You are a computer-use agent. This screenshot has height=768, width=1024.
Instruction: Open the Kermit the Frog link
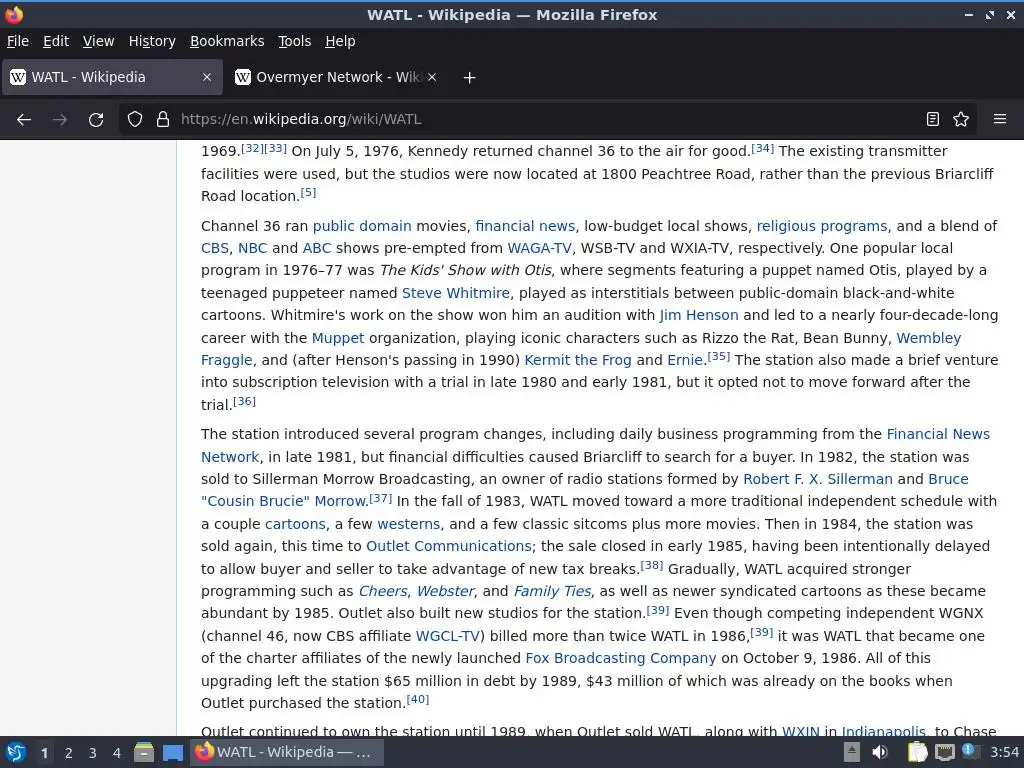[x=578, y=360]
